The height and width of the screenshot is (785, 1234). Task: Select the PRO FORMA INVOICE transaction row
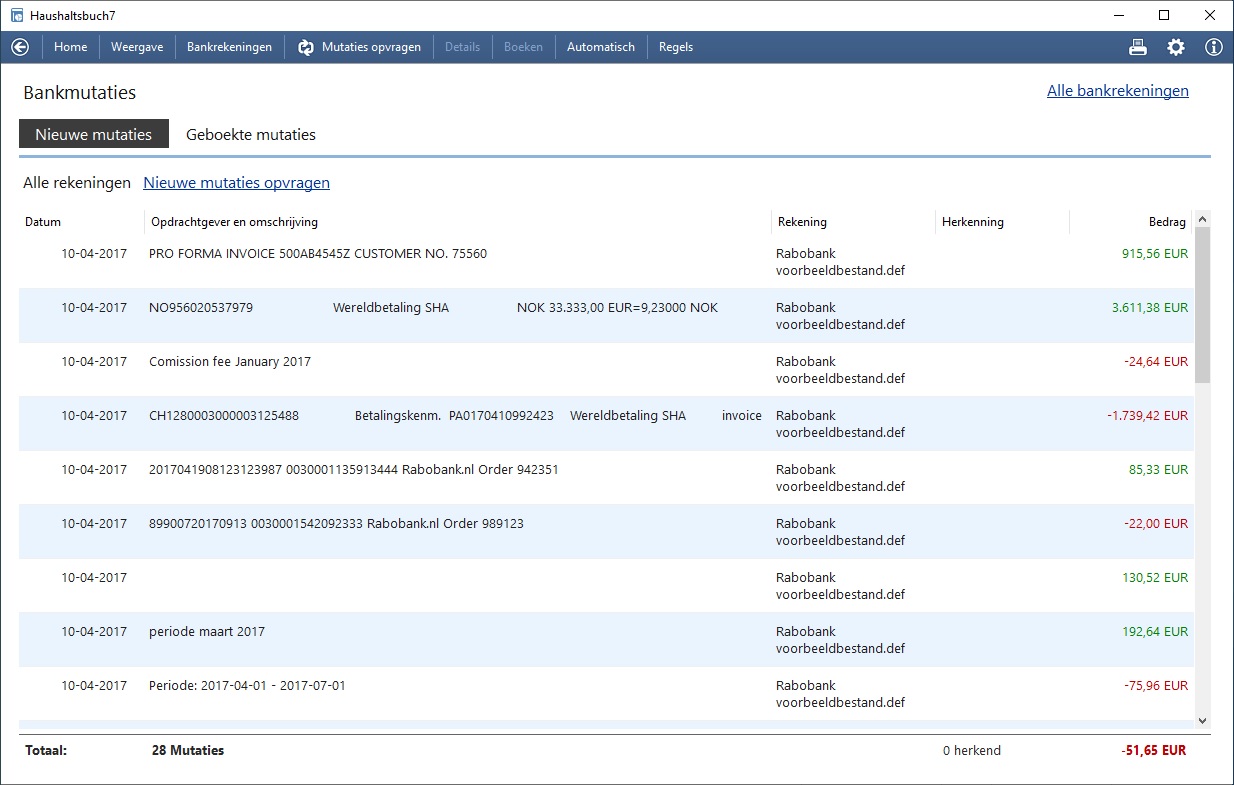(318, 254)
